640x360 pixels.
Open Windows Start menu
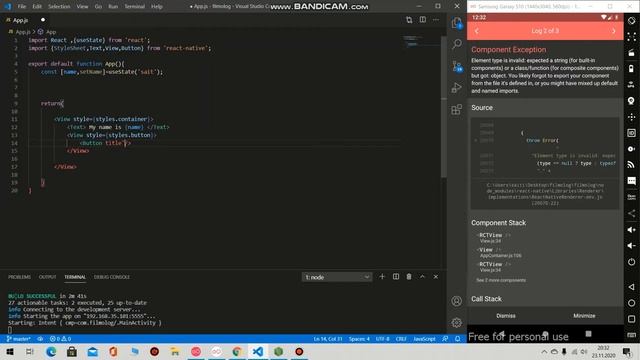click(10, 352)
